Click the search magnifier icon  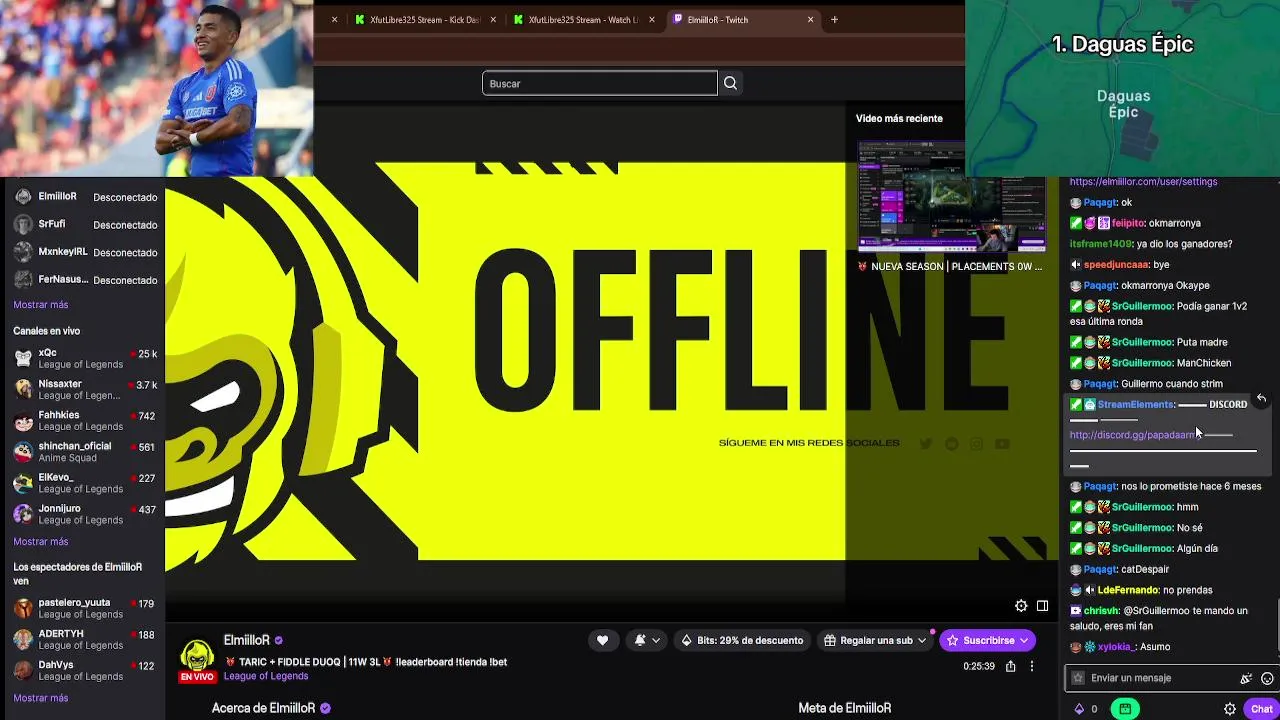click(x=730, y=83)
